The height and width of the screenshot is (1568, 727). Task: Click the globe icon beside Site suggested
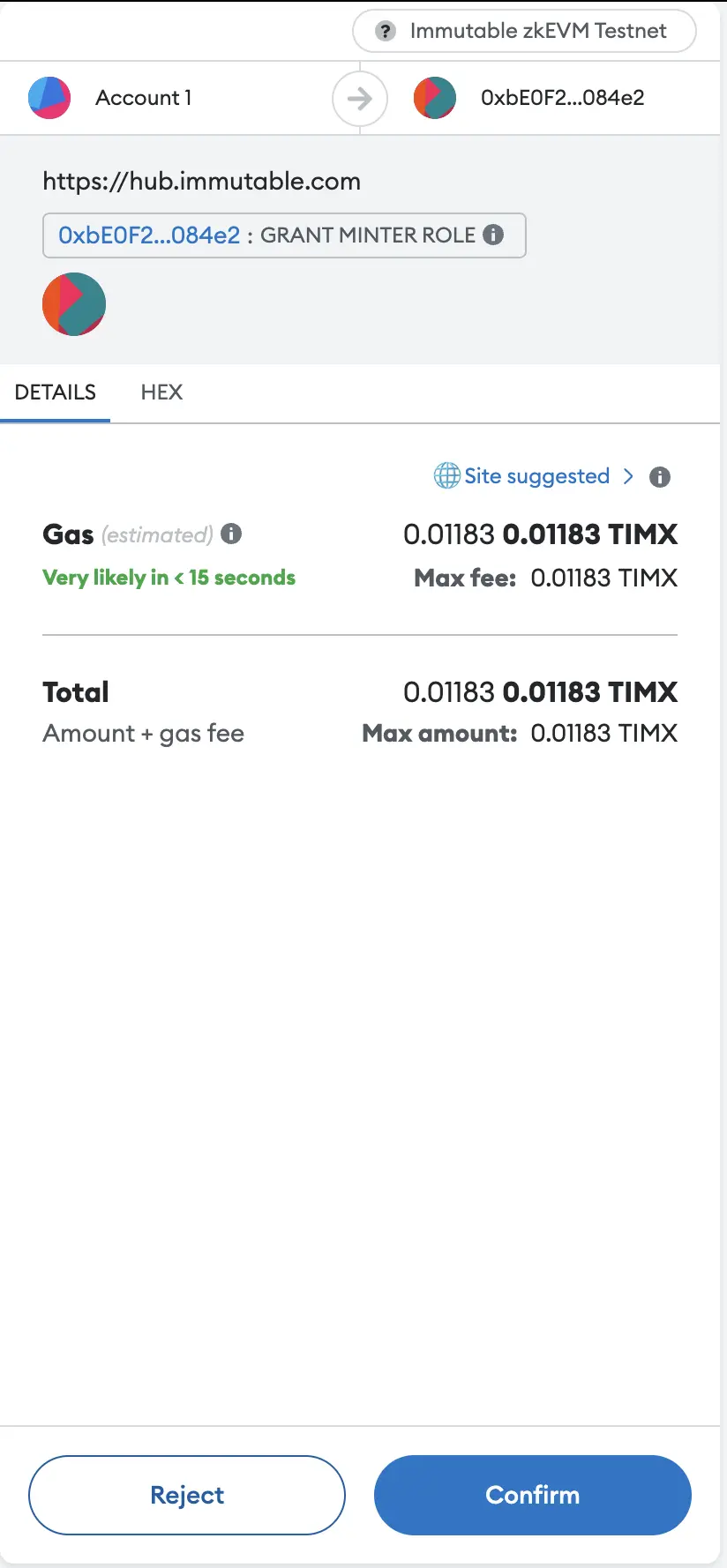pos(446,476)
